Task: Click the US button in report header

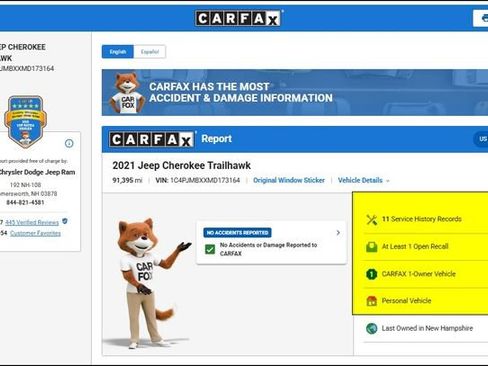Action: point(482,139)
